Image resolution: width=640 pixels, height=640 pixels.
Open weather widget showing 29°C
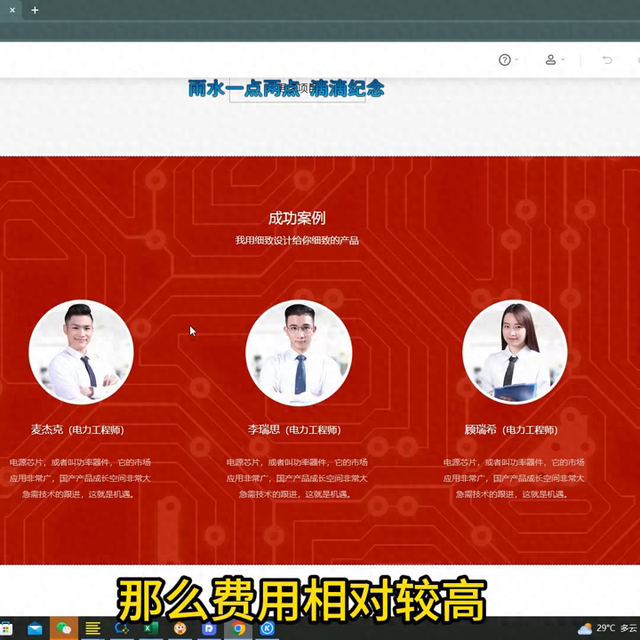pyautogui.click(x=607, y=628)
